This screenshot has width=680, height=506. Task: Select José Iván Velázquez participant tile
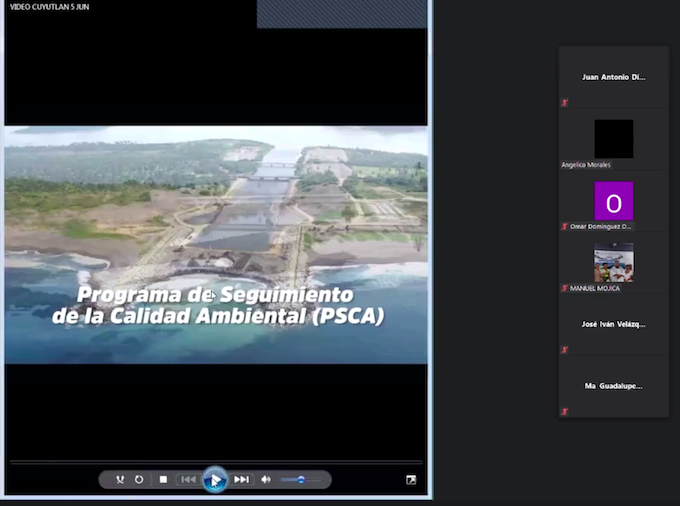point(613,325)
